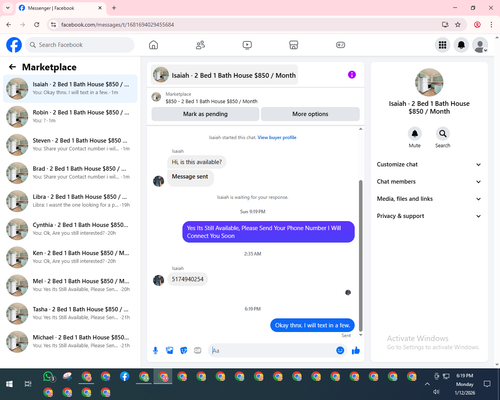
Task: Bookmark this page with star icon
Action: coord(458,25)
